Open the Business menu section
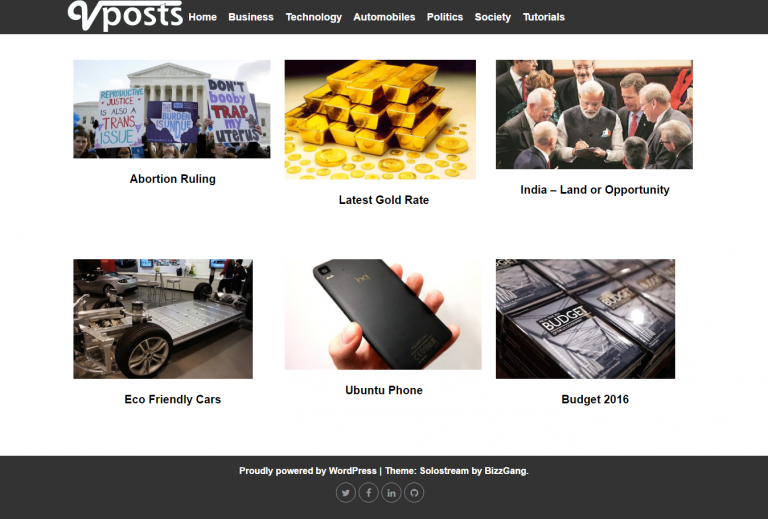Screen dimensions: 768x519 tap(251, 17)
